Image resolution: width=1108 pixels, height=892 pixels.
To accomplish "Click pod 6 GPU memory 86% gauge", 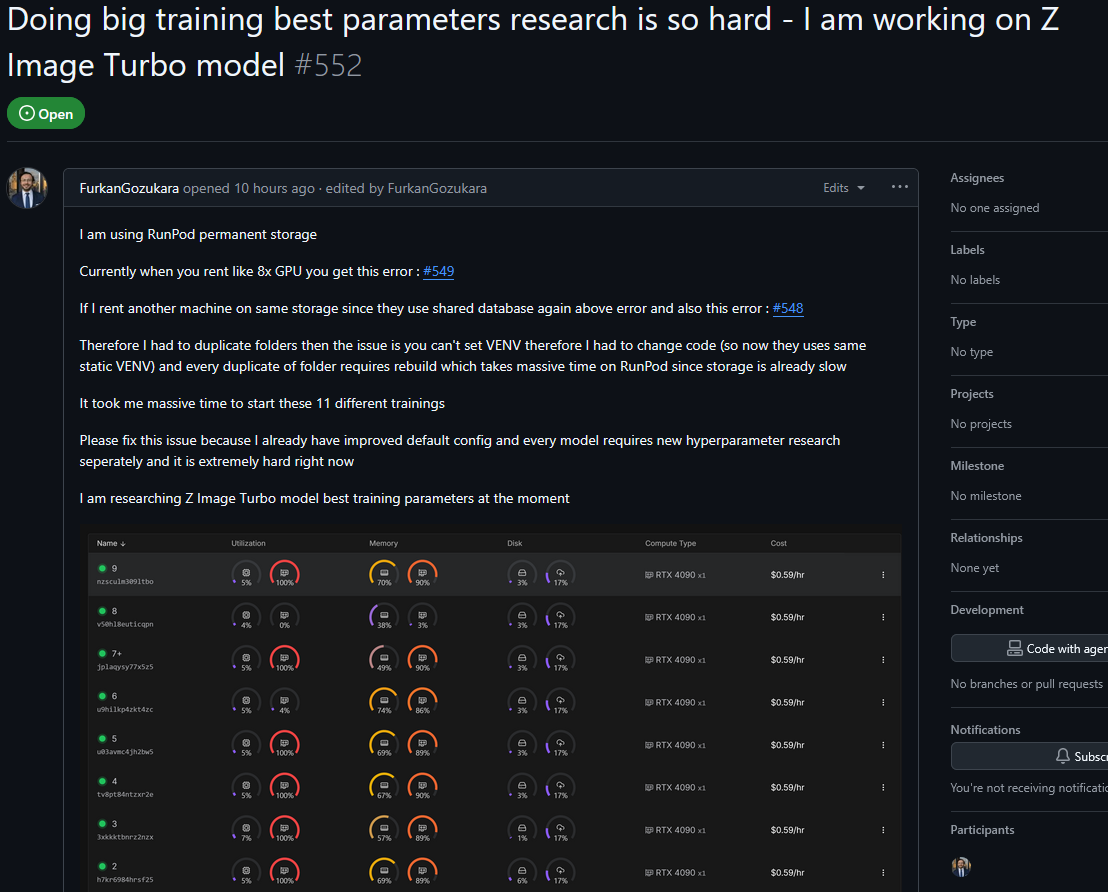I will (423, 702).
